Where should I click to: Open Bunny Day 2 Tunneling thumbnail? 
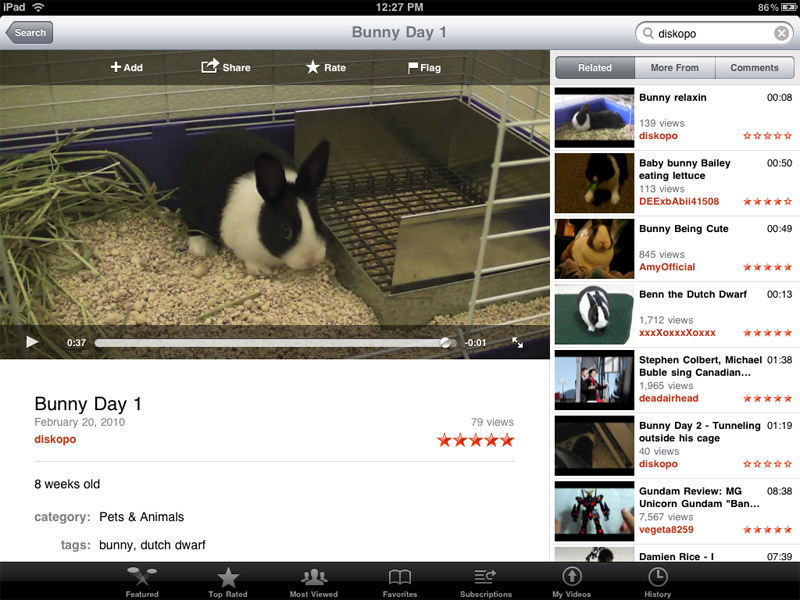(594, 446)
